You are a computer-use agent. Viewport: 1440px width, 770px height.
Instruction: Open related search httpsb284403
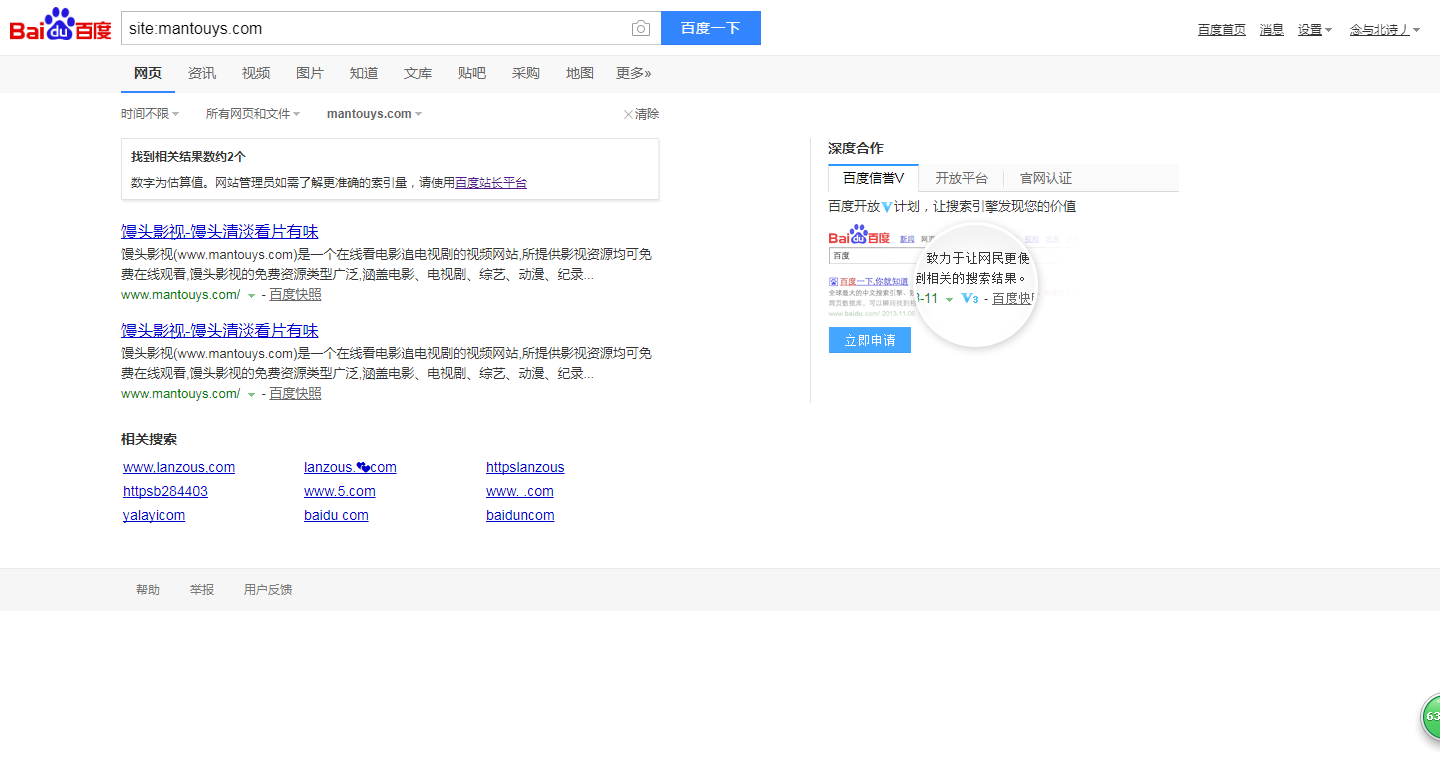[165, 491]
